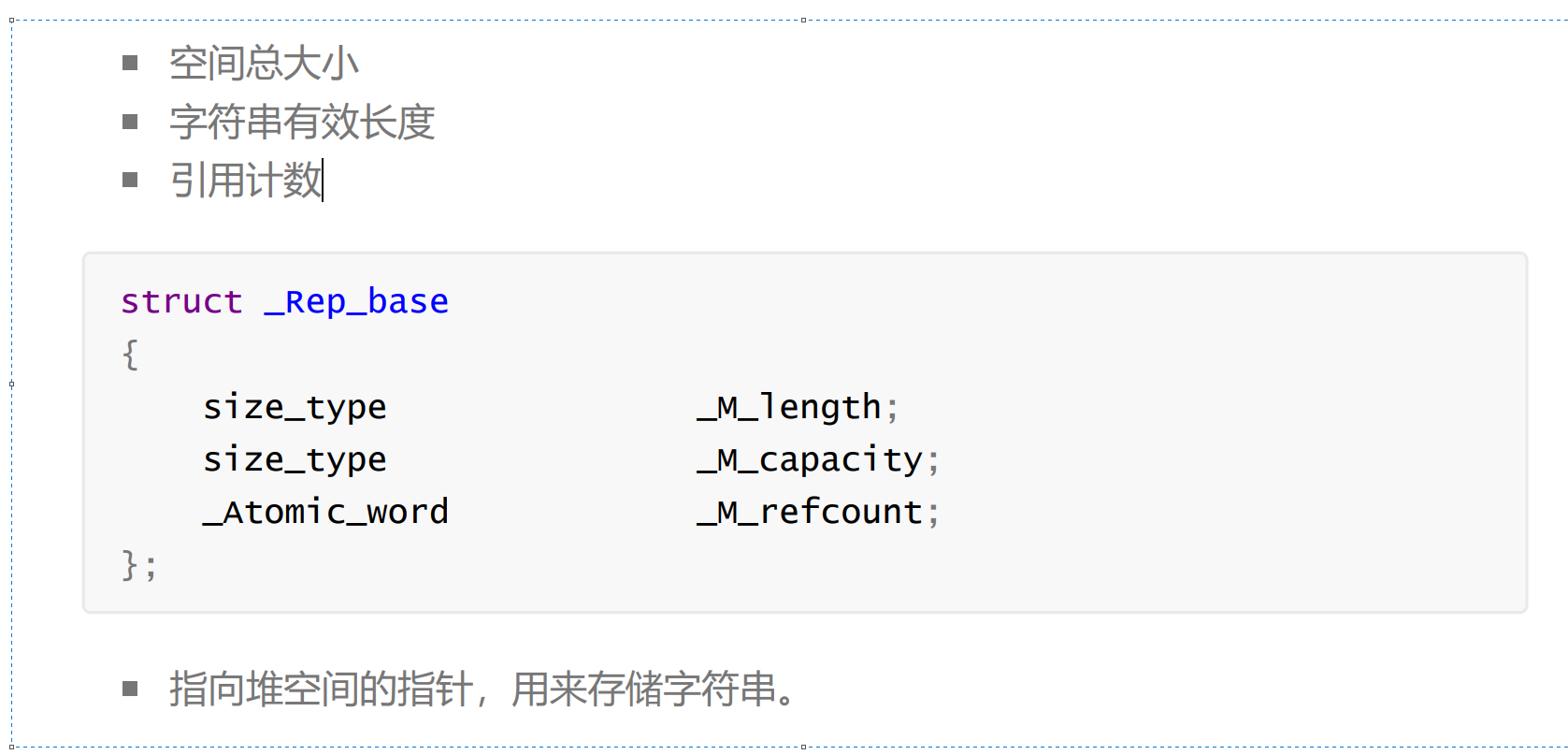Click _M_capacity in the code block

[810, 459]
